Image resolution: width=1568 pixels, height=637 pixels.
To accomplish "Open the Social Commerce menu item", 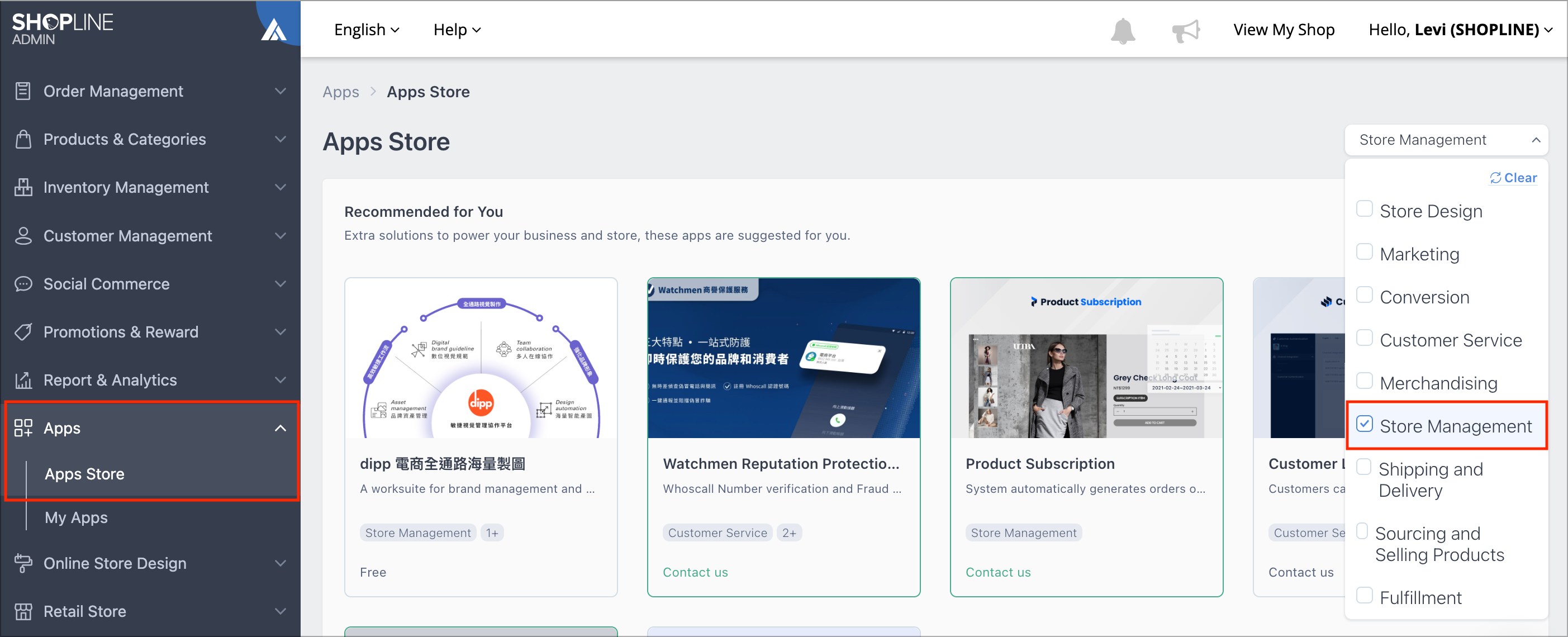I will point(150,284).
